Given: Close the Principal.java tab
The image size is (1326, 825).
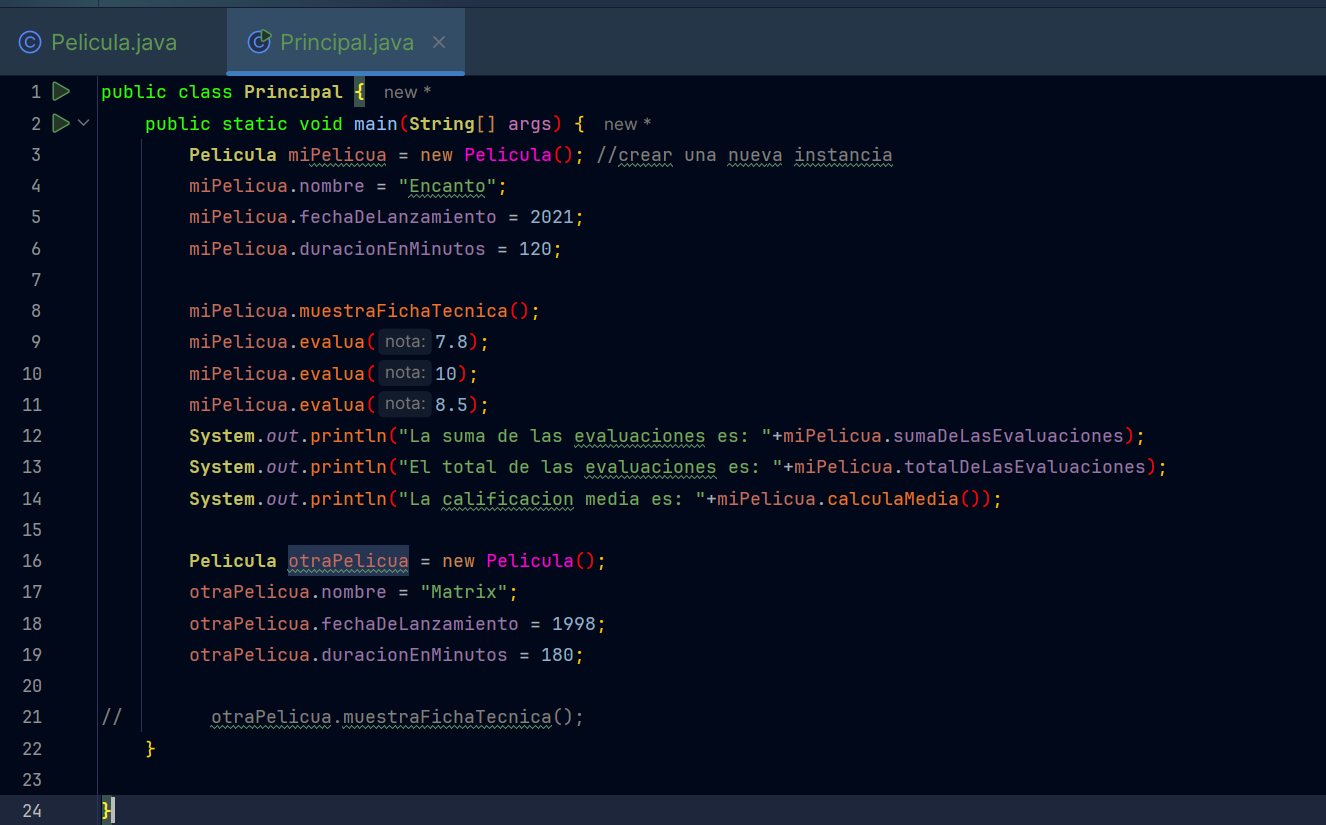Looking at the screenshot, I should click(x=438, y=42).
